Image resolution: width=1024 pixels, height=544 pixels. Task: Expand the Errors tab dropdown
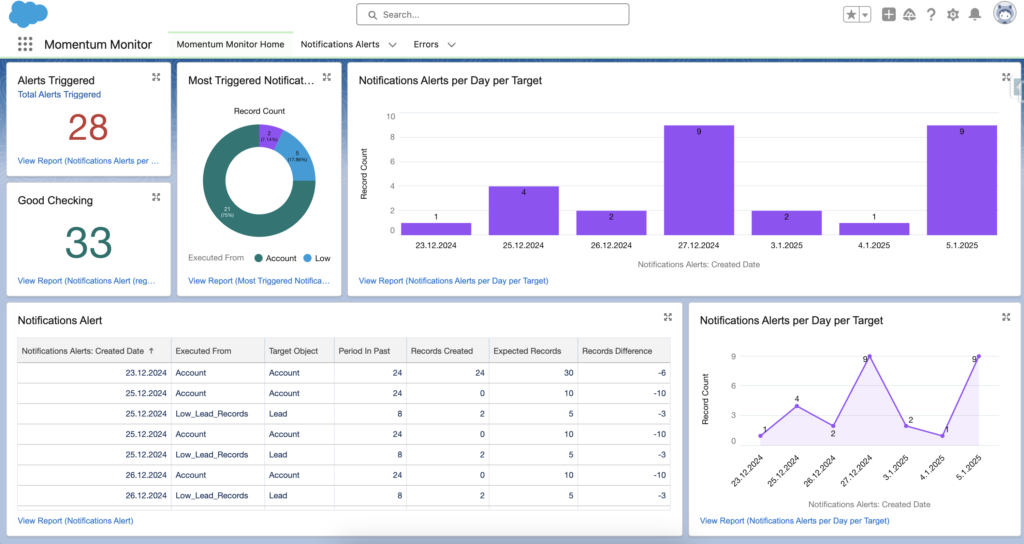pyautogui.click(x=451, y=45)
